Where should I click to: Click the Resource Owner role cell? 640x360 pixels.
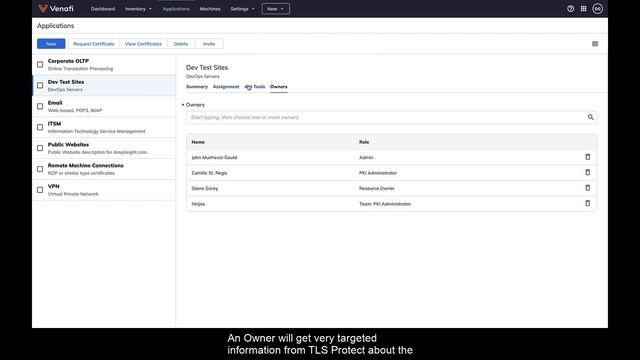377,188
